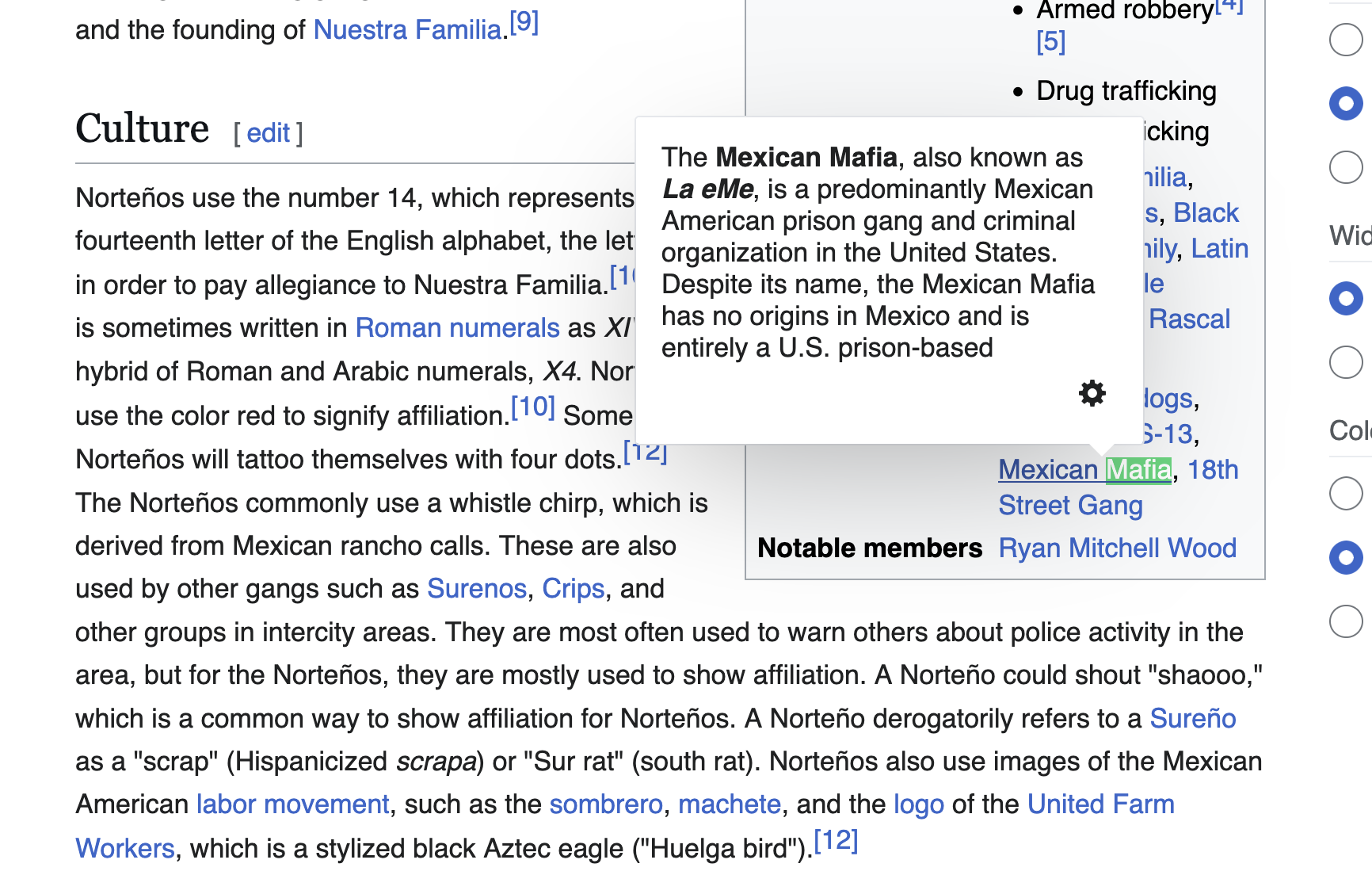Screen dimensions: 1372x875
Task: Click the 'Drug trafficking' list item
Action: coord(1126,91)
